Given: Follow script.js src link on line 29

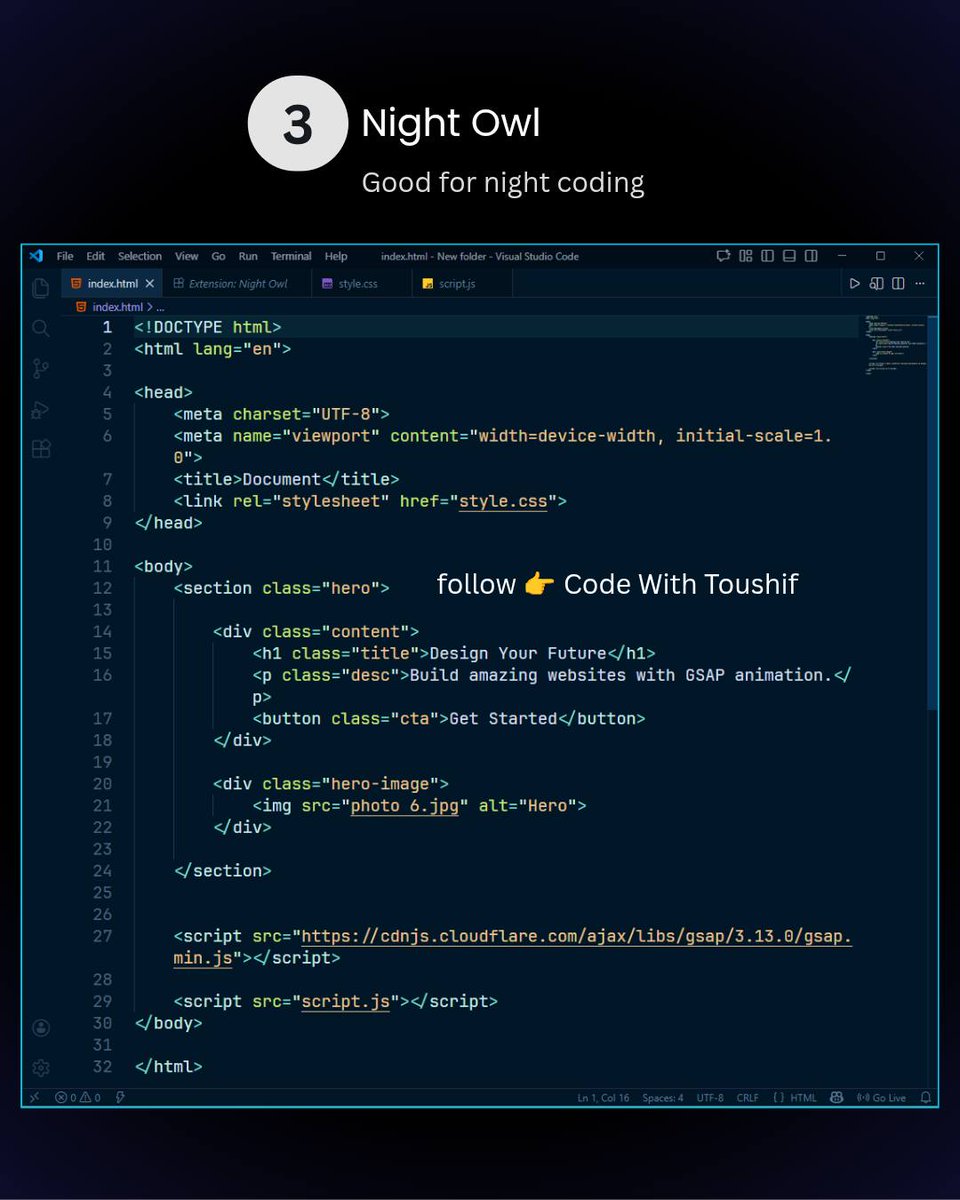Looking at the screenshot, I should coord(345,1001).
